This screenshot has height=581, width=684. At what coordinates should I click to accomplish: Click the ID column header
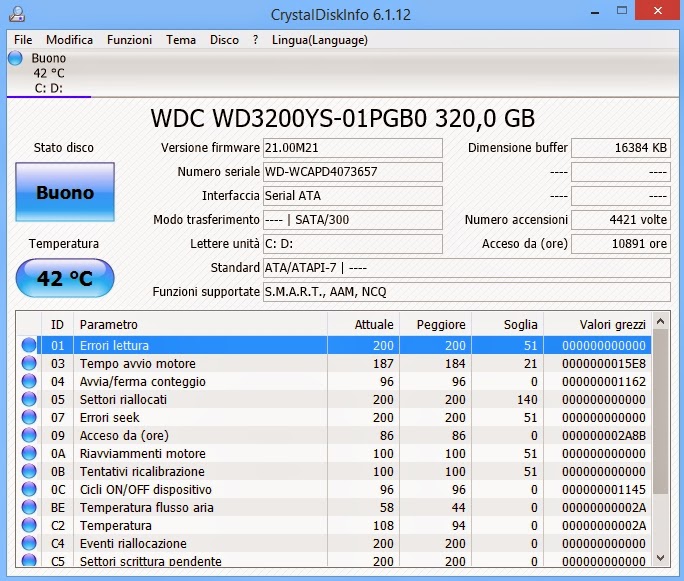(x=57, y=325)
